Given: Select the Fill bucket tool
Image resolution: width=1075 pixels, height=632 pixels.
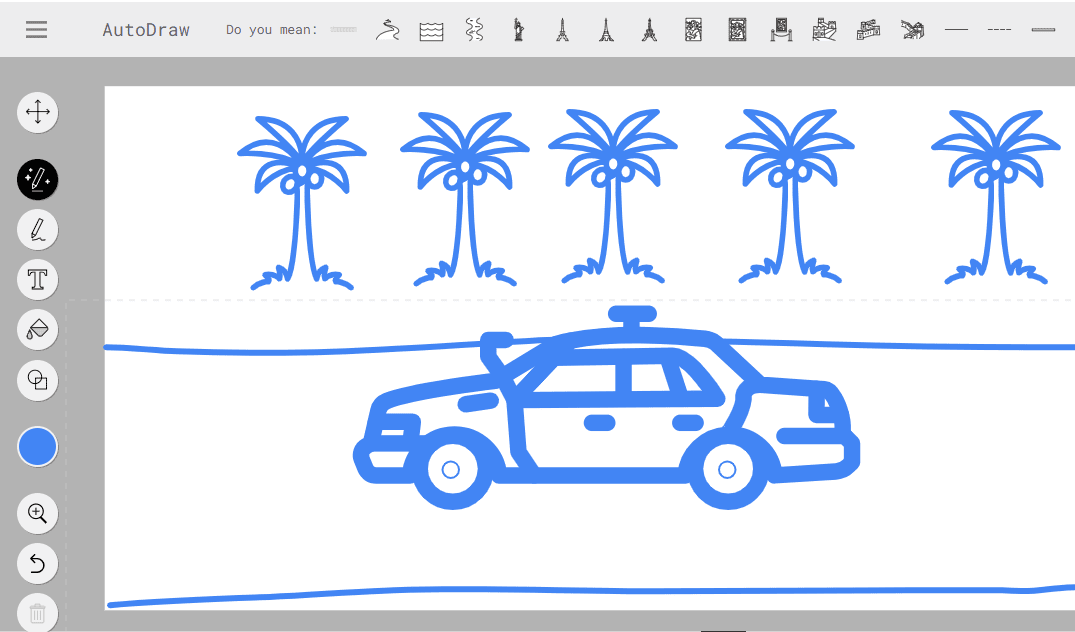Looking at the screenshot, I should click(x=38, y=329).
